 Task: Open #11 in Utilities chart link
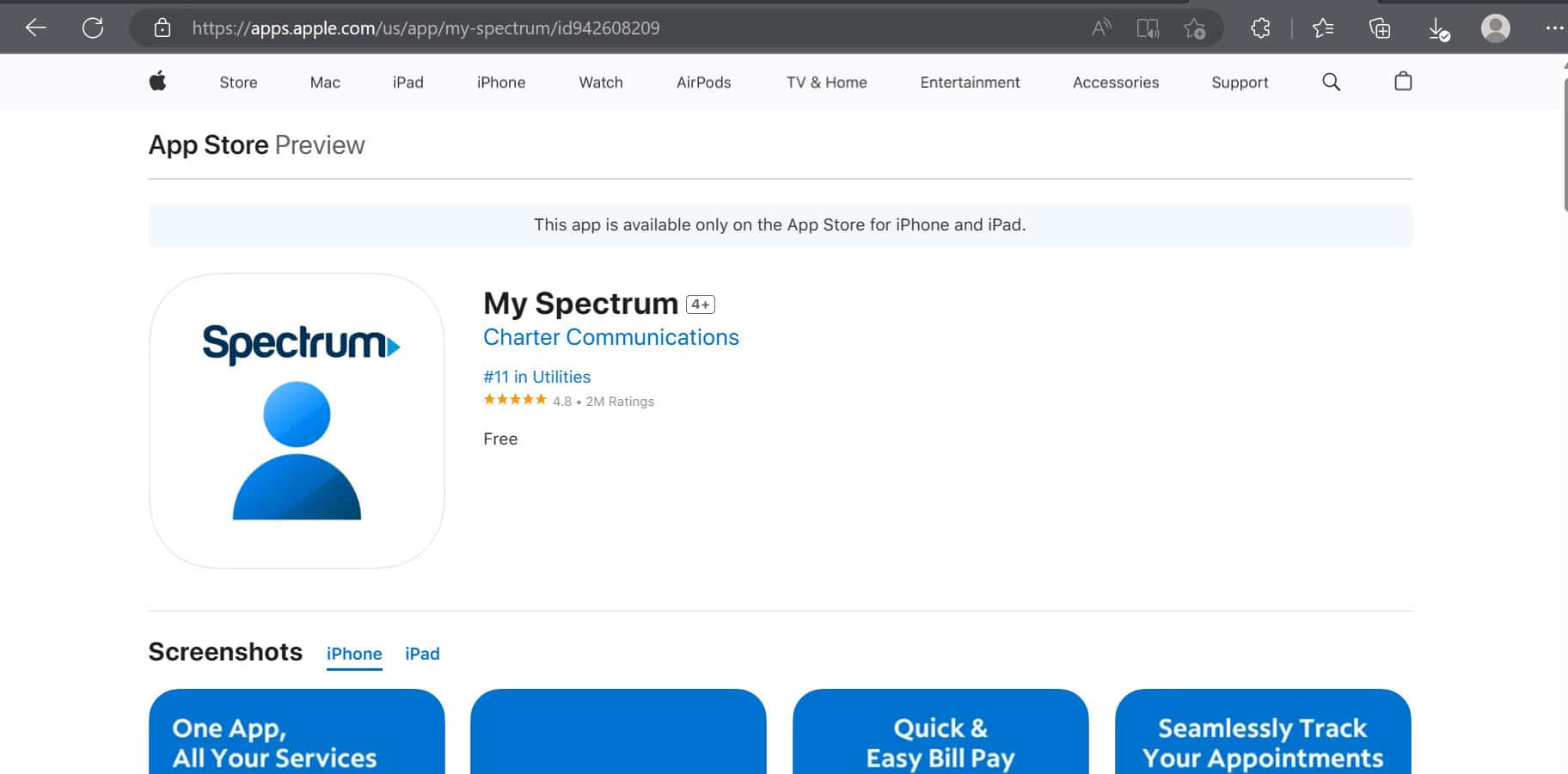tap(537, 377)
